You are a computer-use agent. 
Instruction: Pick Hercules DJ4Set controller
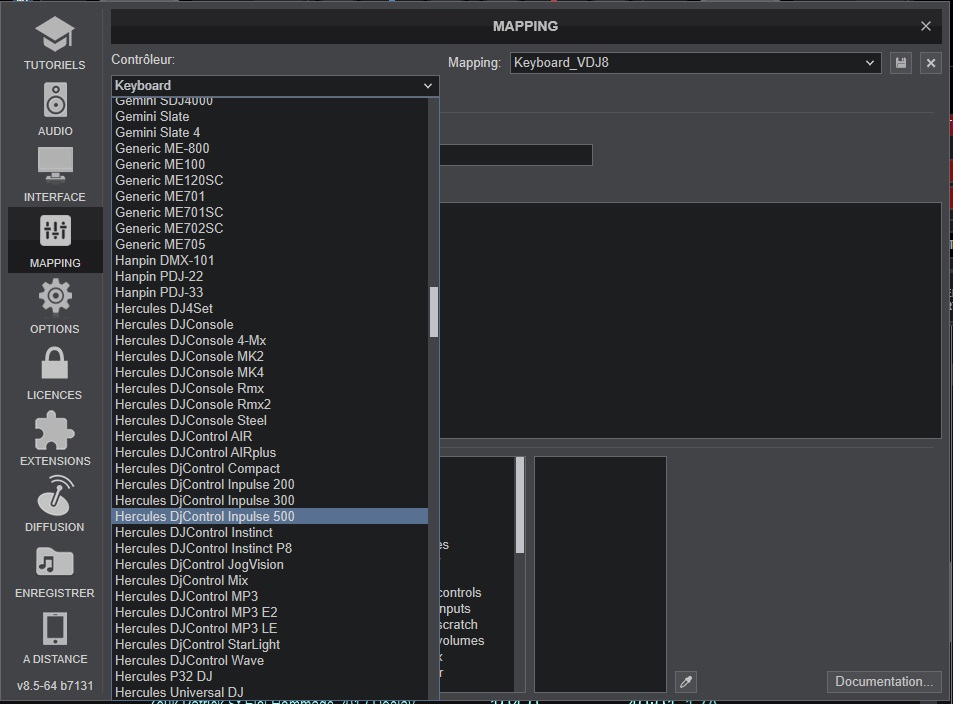(x=270, y=308)
